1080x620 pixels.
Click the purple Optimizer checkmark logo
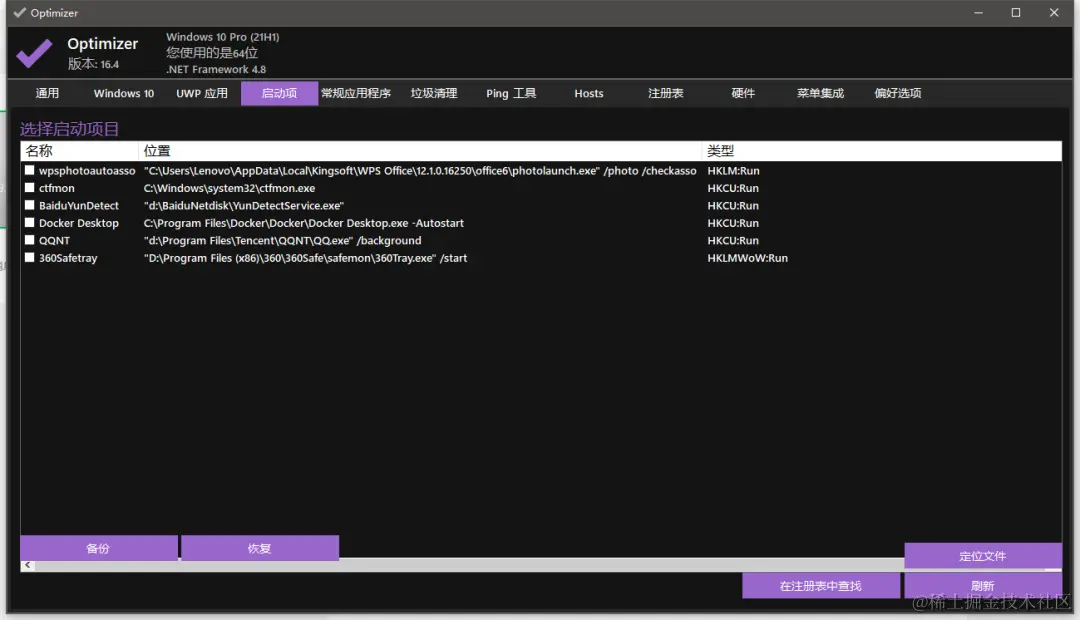[x=34, y=53]
